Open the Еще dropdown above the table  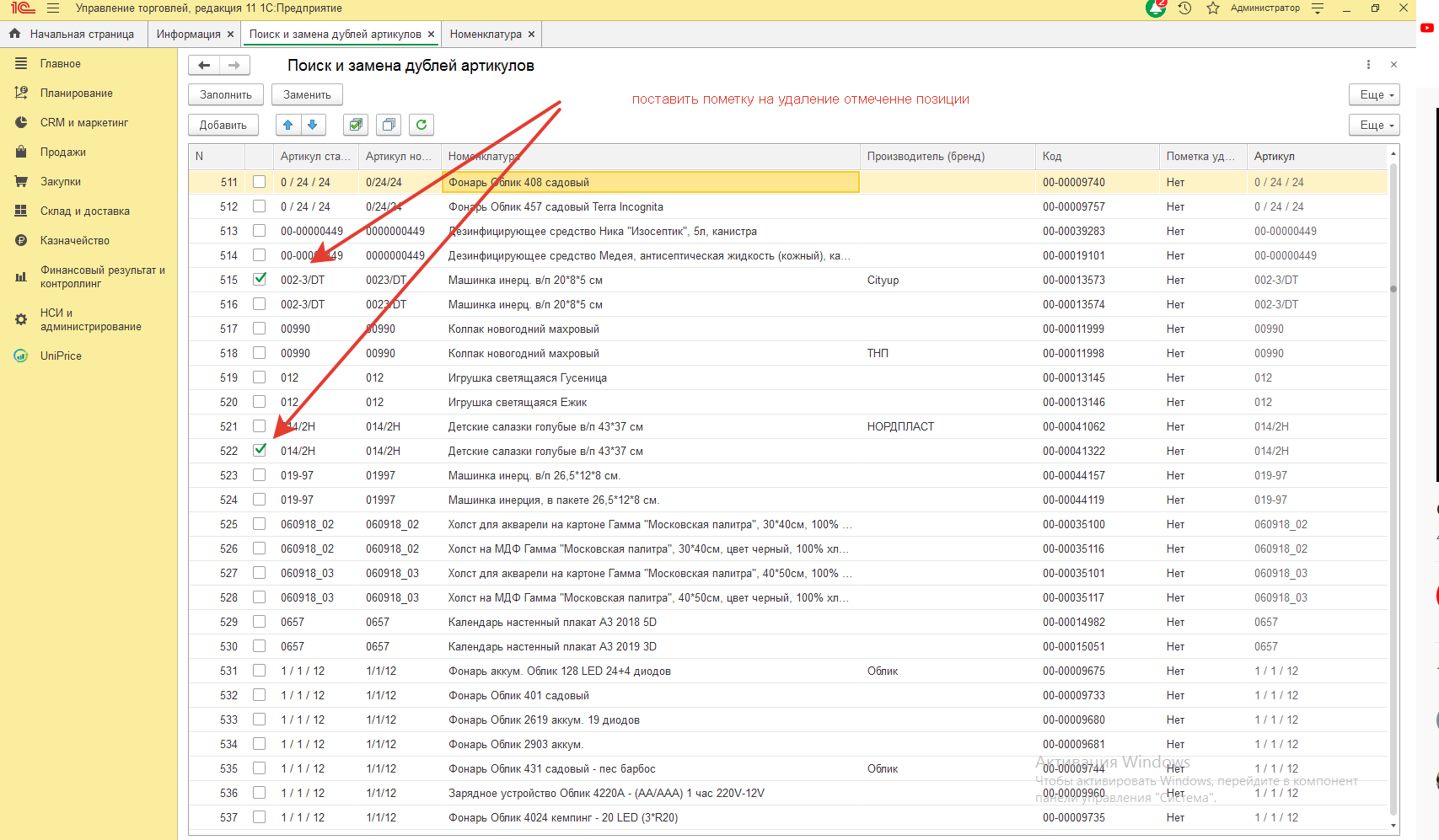pyautogui.click(x=1374, y=125)
